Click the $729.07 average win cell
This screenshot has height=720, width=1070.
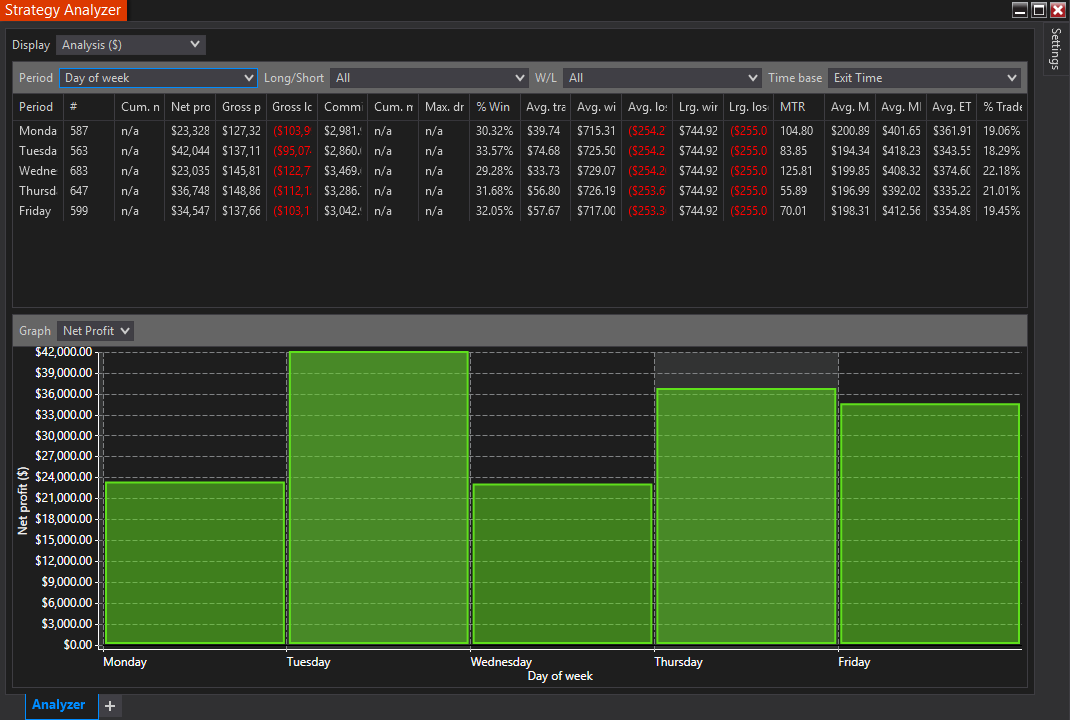pos(596,171)
